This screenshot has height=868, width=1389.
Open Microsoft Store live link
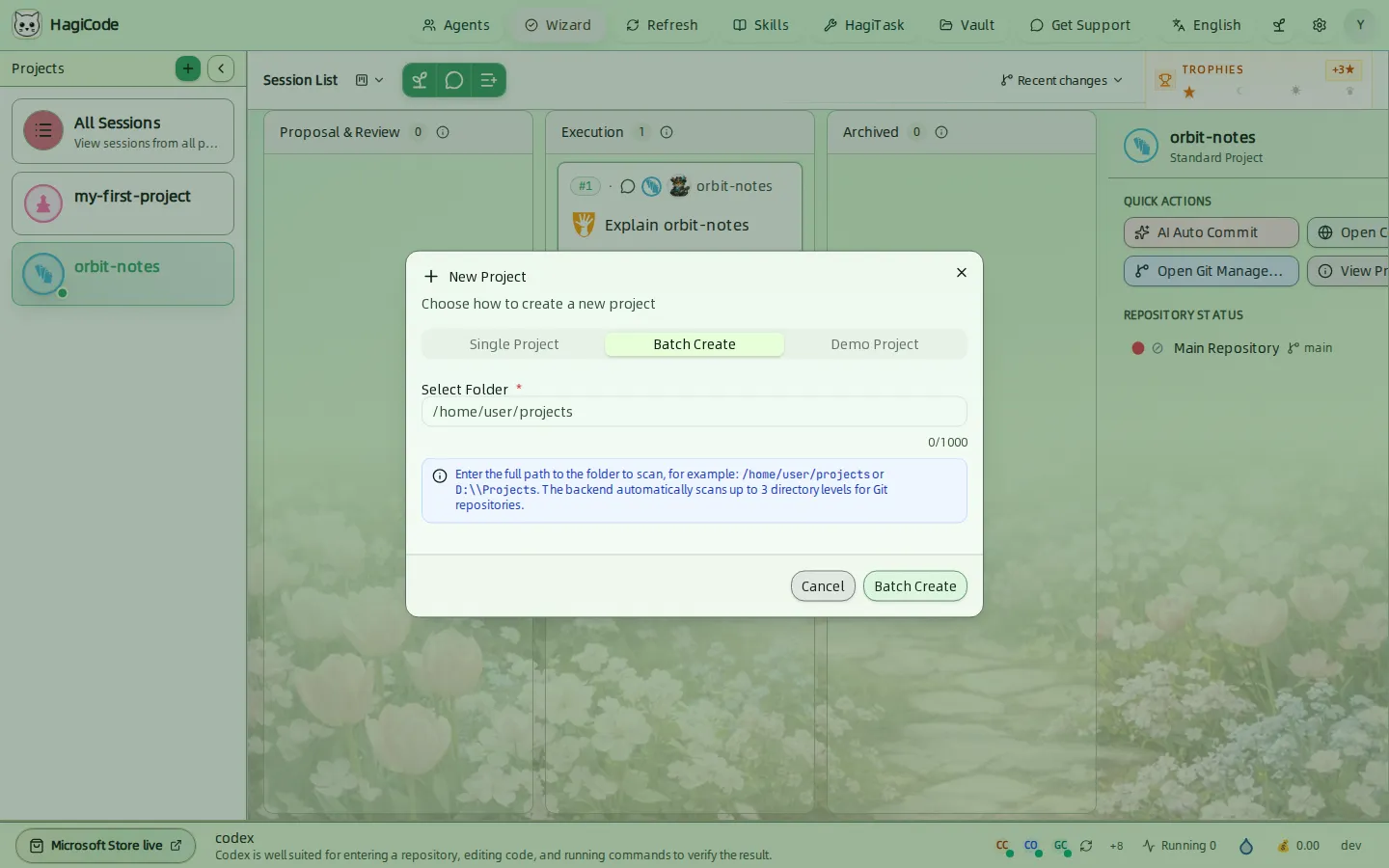106,846
